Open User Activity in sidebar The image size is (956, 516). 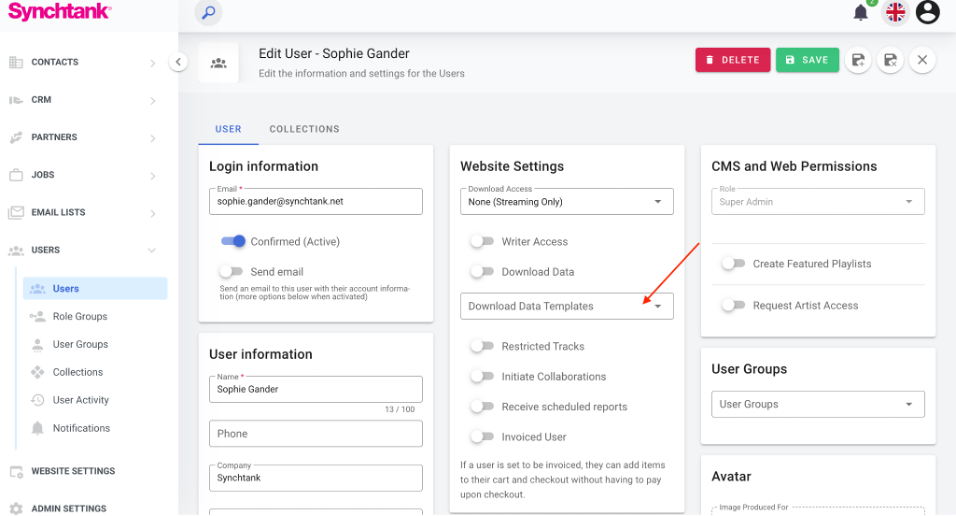[80, 400]
